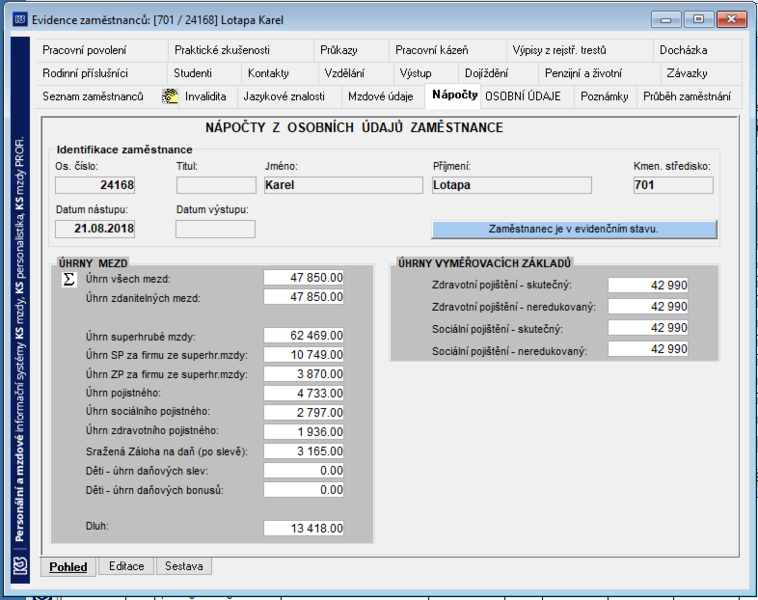Maximize the Evidence zaměstnanců window
This screenshot has height=600, width=758.
click(698, 19)
